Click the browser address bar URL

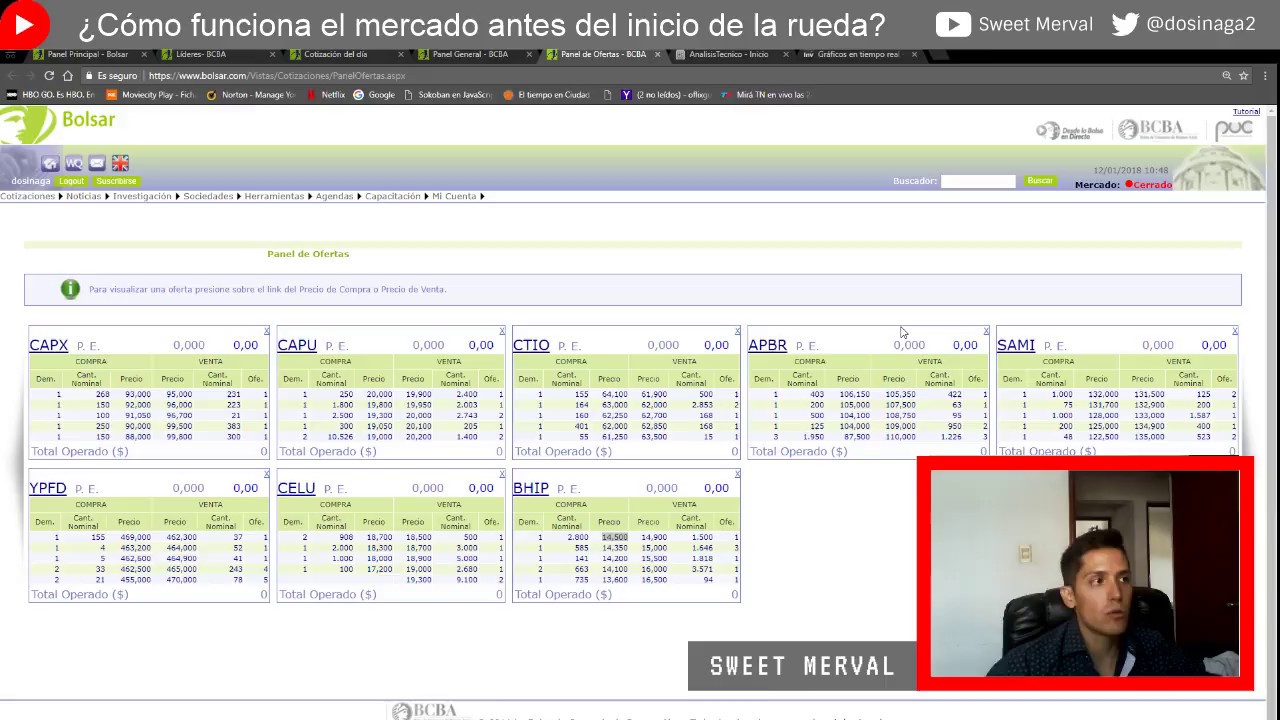point(277,75)
